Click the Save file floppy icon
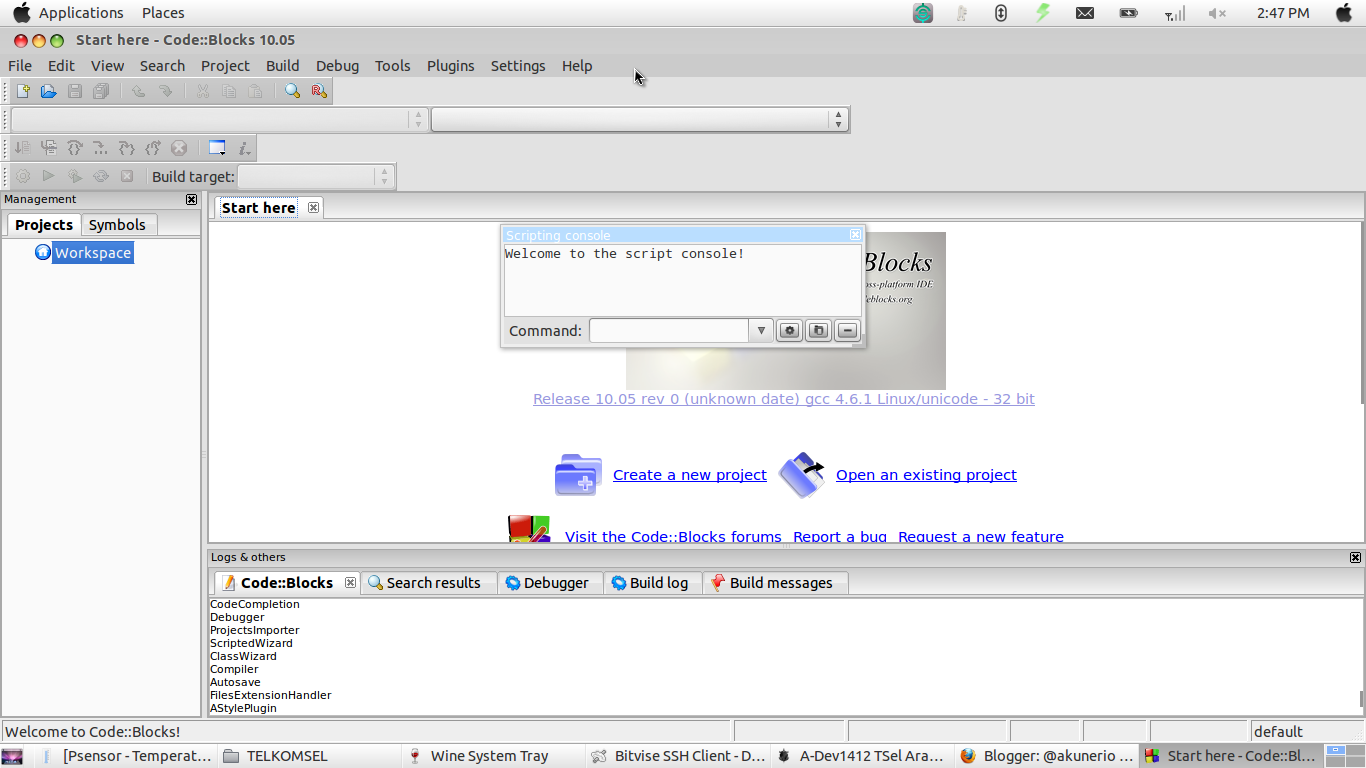This screenshot has height=768, width=1366. 75,91
